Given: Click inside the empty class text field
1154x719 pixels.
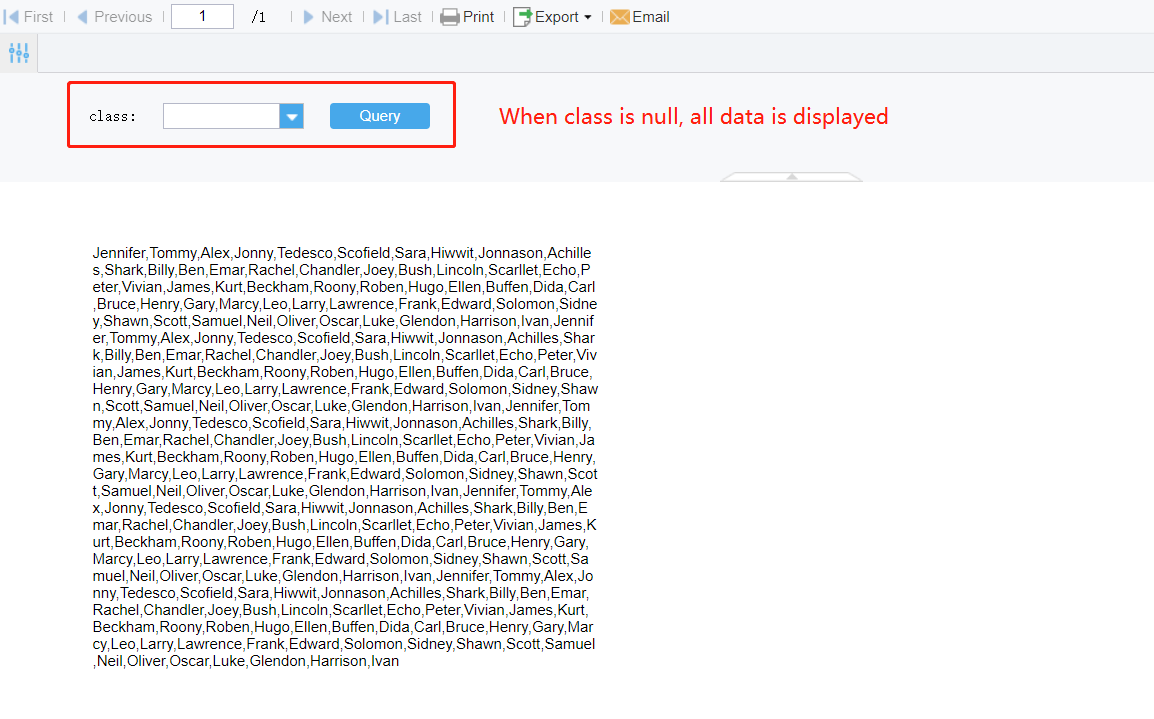Looking at the screenshot, I should [x=220, y=115].
